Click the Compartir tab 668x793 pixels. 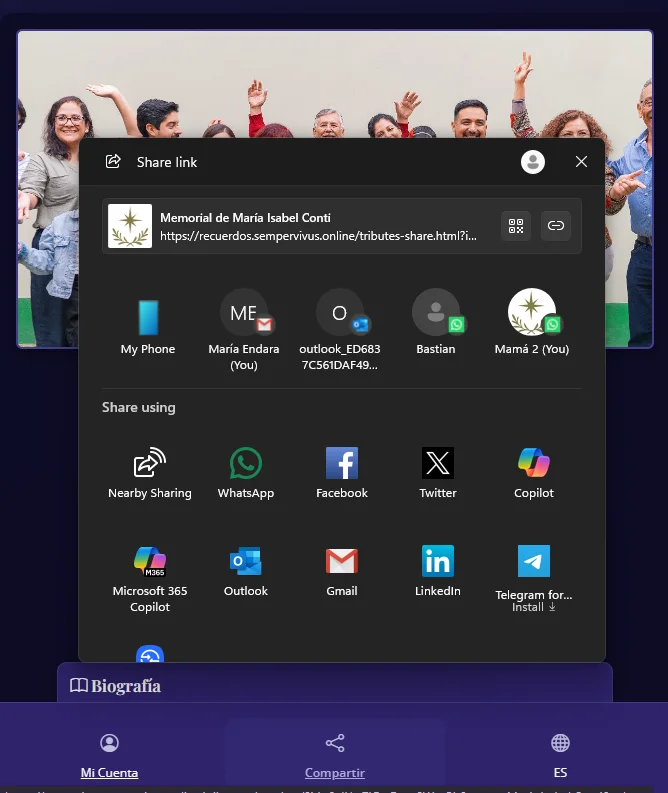point(335,756)
